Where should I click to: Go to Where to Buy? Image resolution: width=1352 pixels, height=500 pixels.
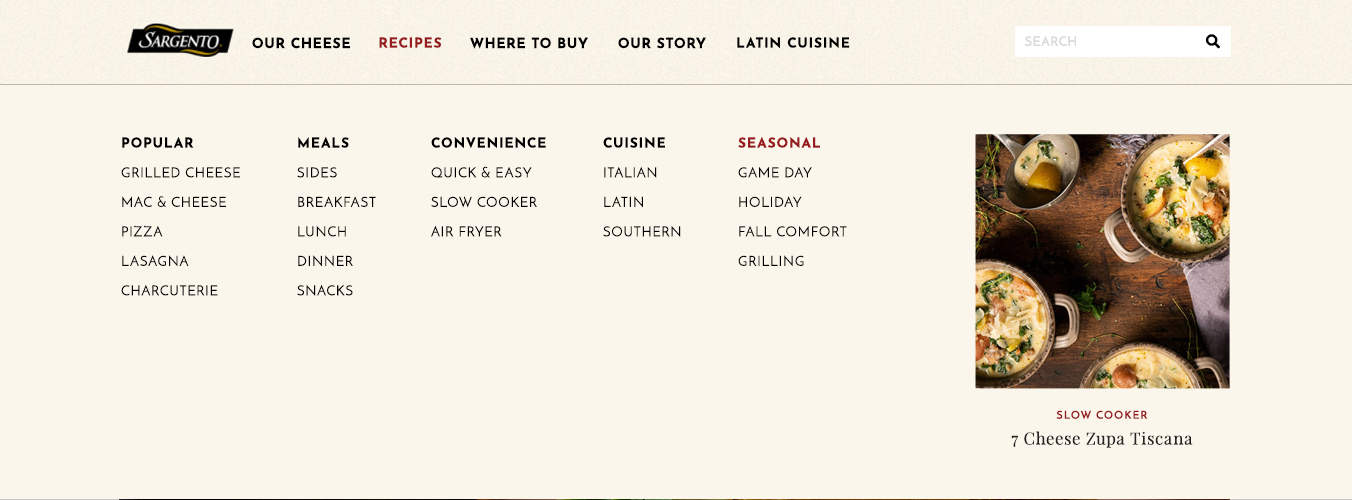(x=529, y=43)
